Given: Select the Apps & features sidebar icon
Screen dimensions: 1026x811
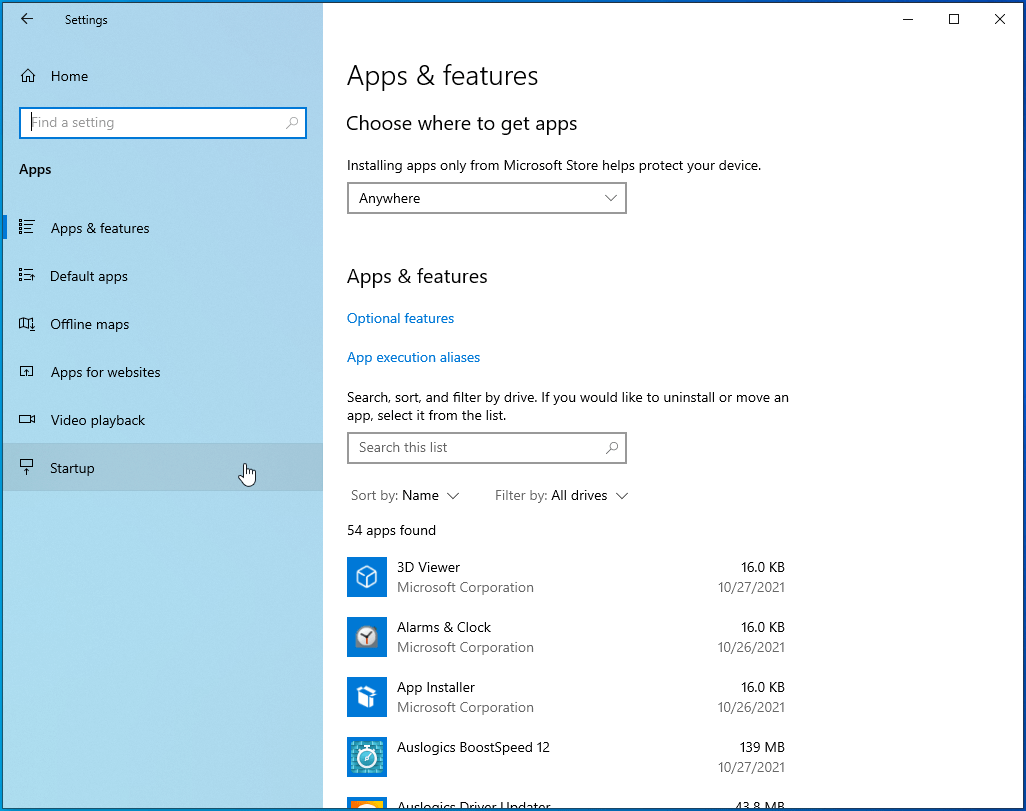Looking at the screenshot, I should pos(28,228).
